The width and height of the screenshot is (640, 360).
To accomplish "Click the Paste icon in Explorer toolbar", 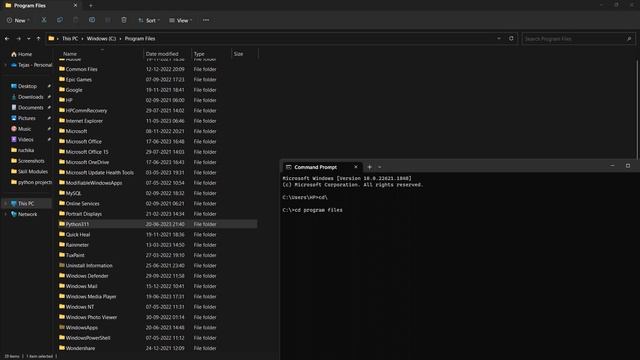I will (76, 20).
